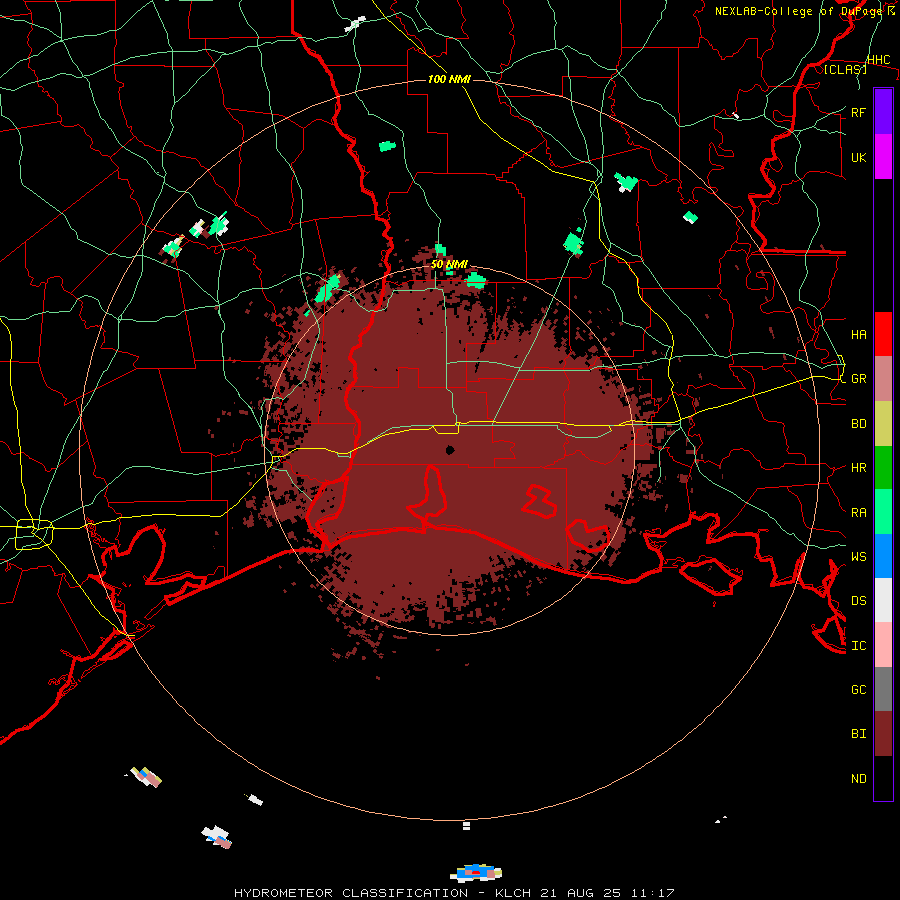Click the NEXLAB-College of DuPage header text
Image resolution: width=900 pixels, height=900 pixels.
[x=798, y=11]
